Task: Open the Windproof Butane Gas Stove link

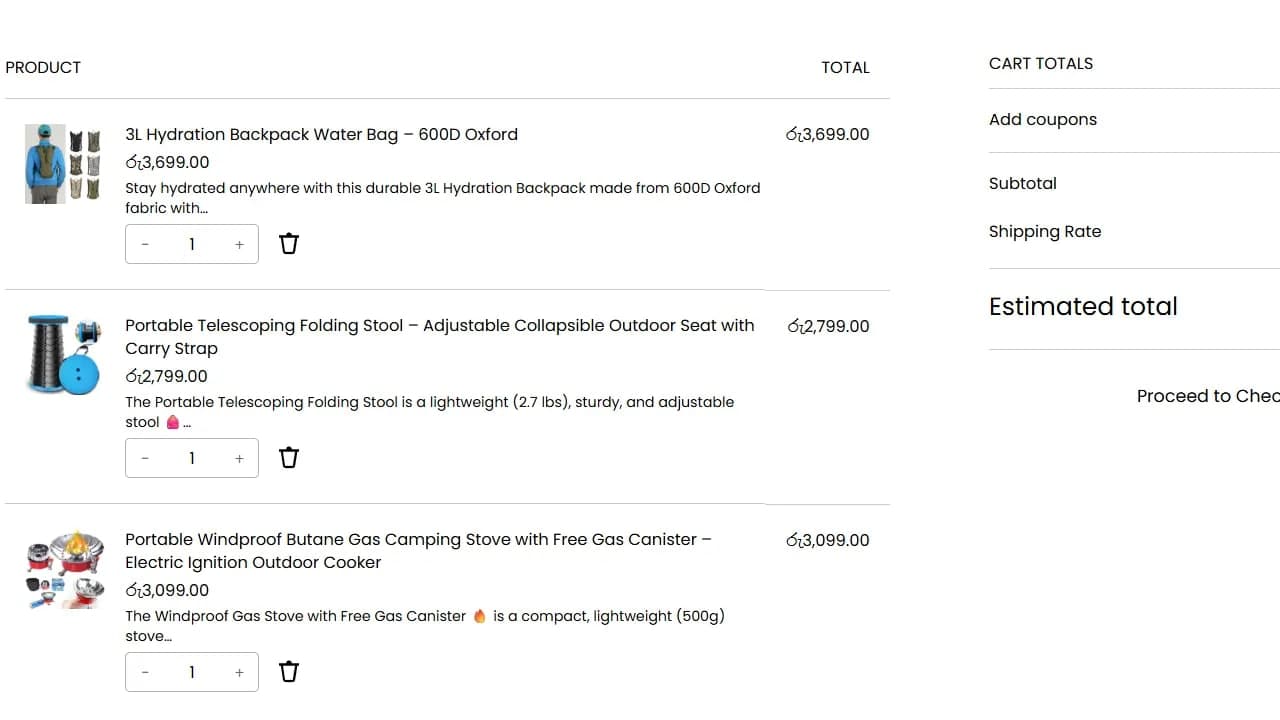Action: [418, 551]
